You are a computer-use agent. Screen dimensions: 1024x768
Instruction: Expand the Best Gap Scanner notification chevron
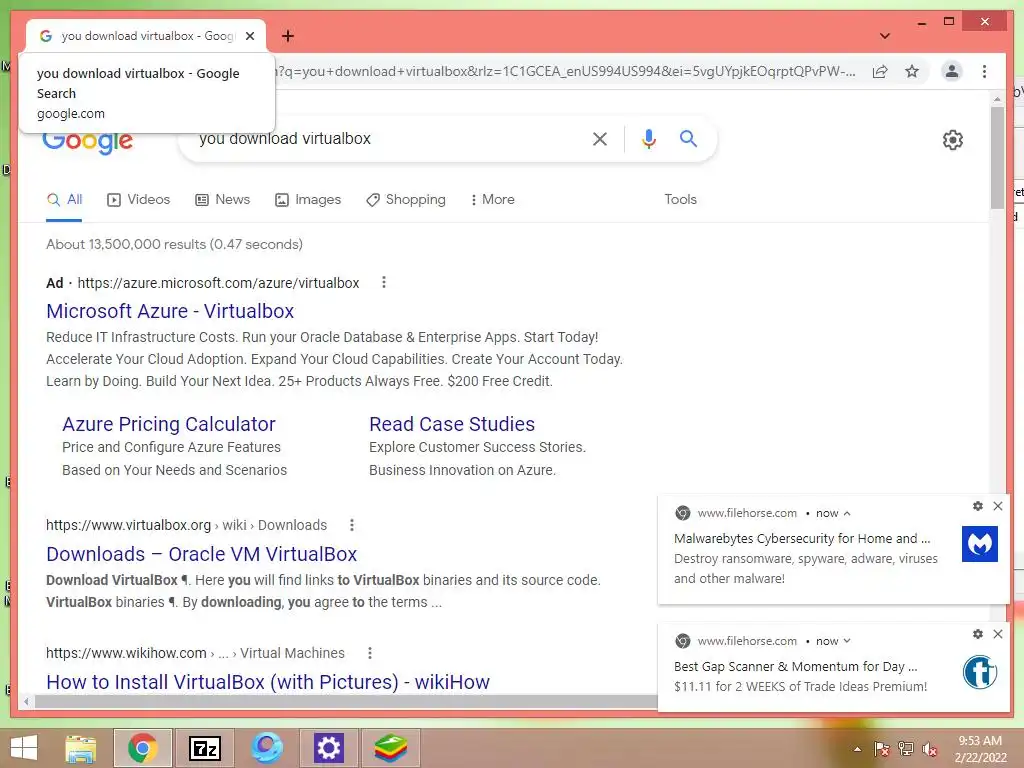847,641
